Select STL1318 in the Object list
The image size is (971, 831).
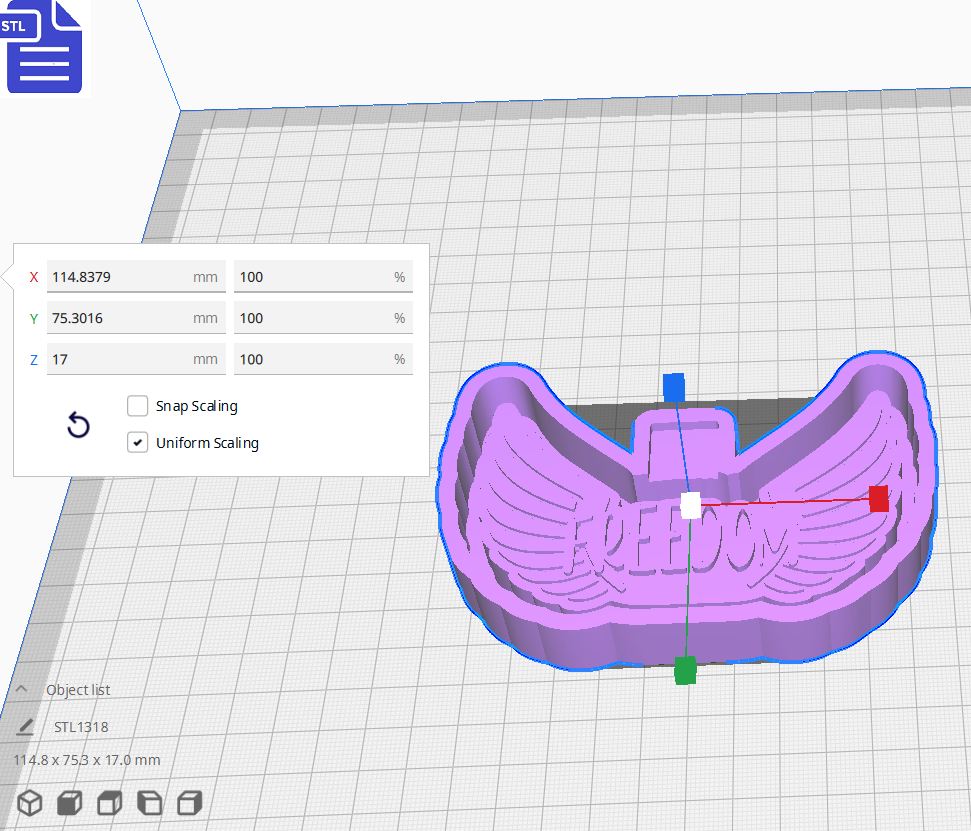tap(80, 726)
